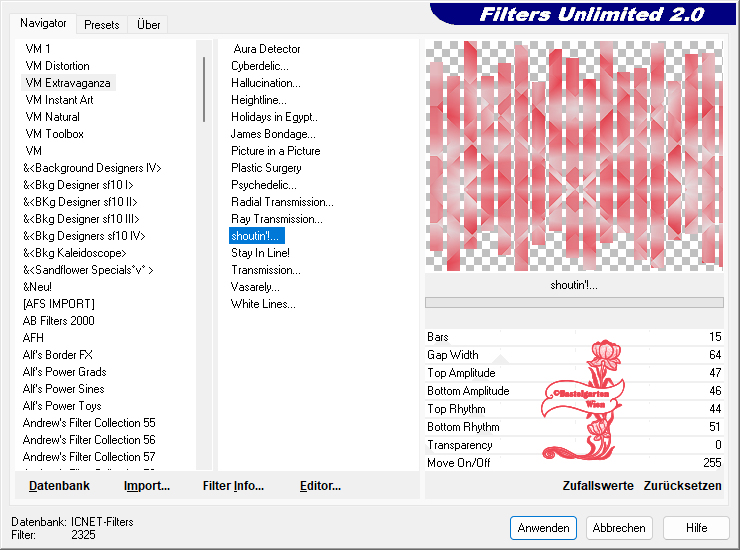Click the Move On/Off slider
Image resolution: width=740 pixels, height=550 pixels.
(574, 462)
